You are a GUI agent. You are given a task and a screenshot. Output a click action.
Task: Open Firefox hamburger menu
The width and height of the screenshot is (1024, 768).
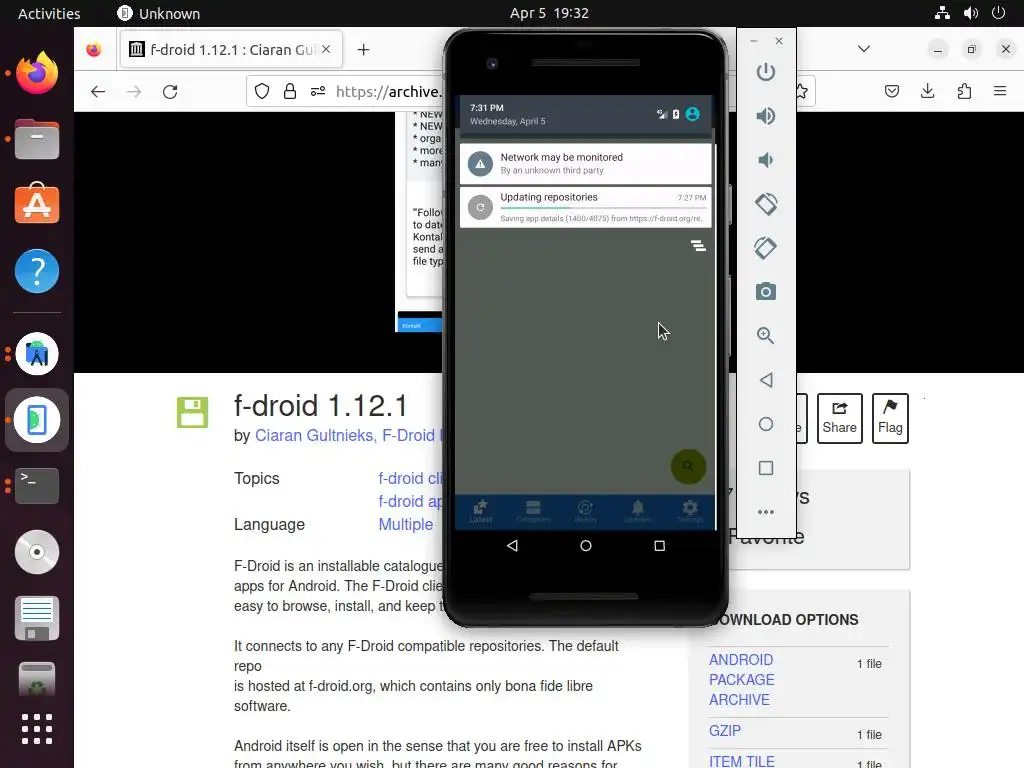tap(1000, 91)
